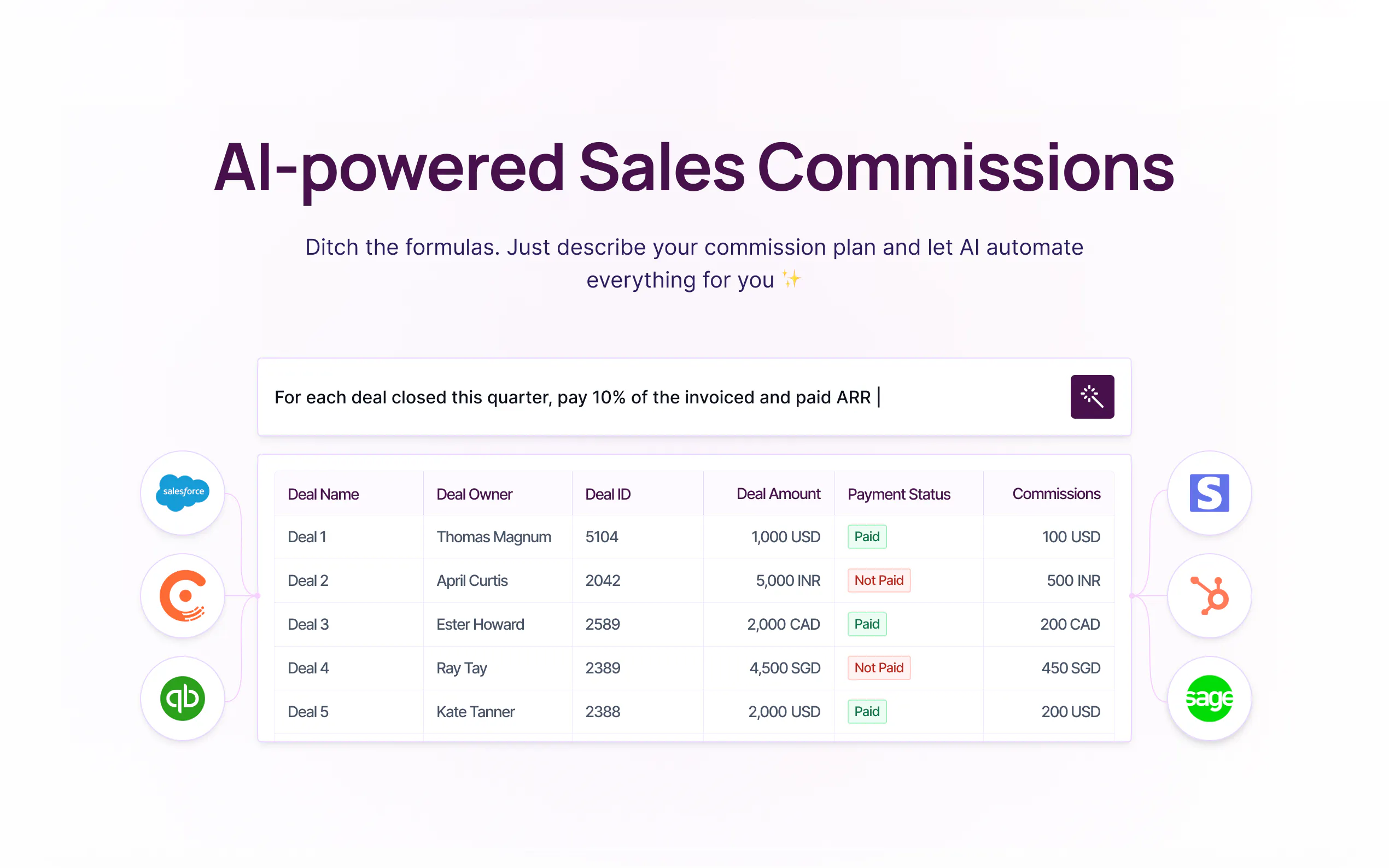Click the Not Paid badge for Deal 4
The height and width of the screenshot is (868, 1389).
pyautogui.click(x=879, y=667)
